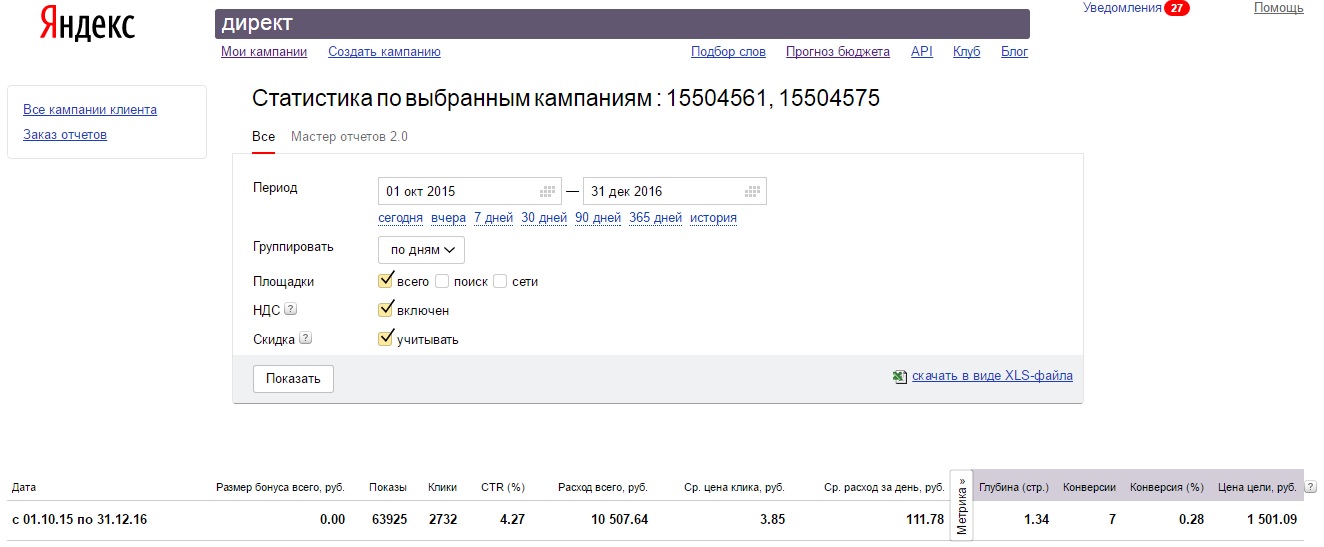This screenshot has height=547, width=1324.
Task: Open Подбор слов
Action: click(728, 52)
